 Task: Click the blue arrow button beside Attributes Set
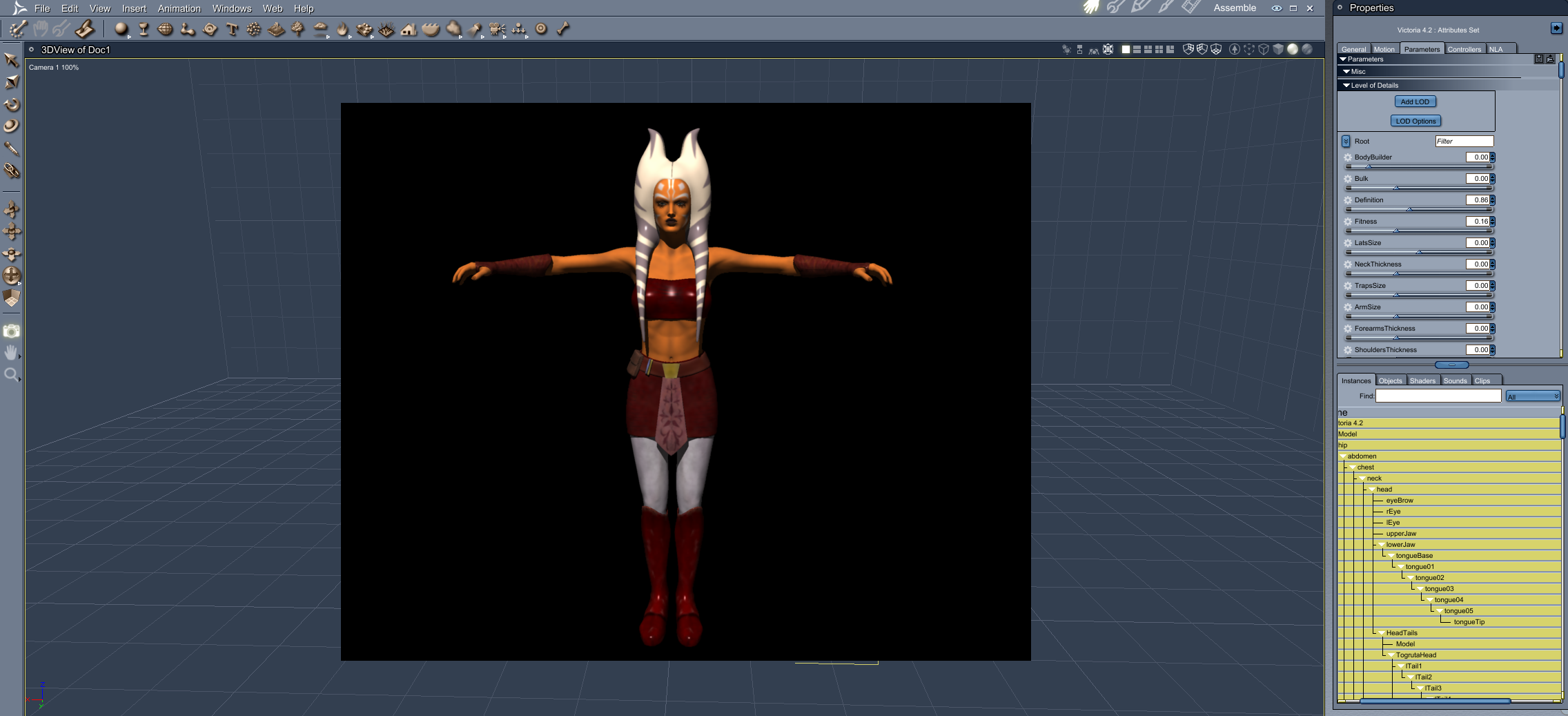[1556, 28]
